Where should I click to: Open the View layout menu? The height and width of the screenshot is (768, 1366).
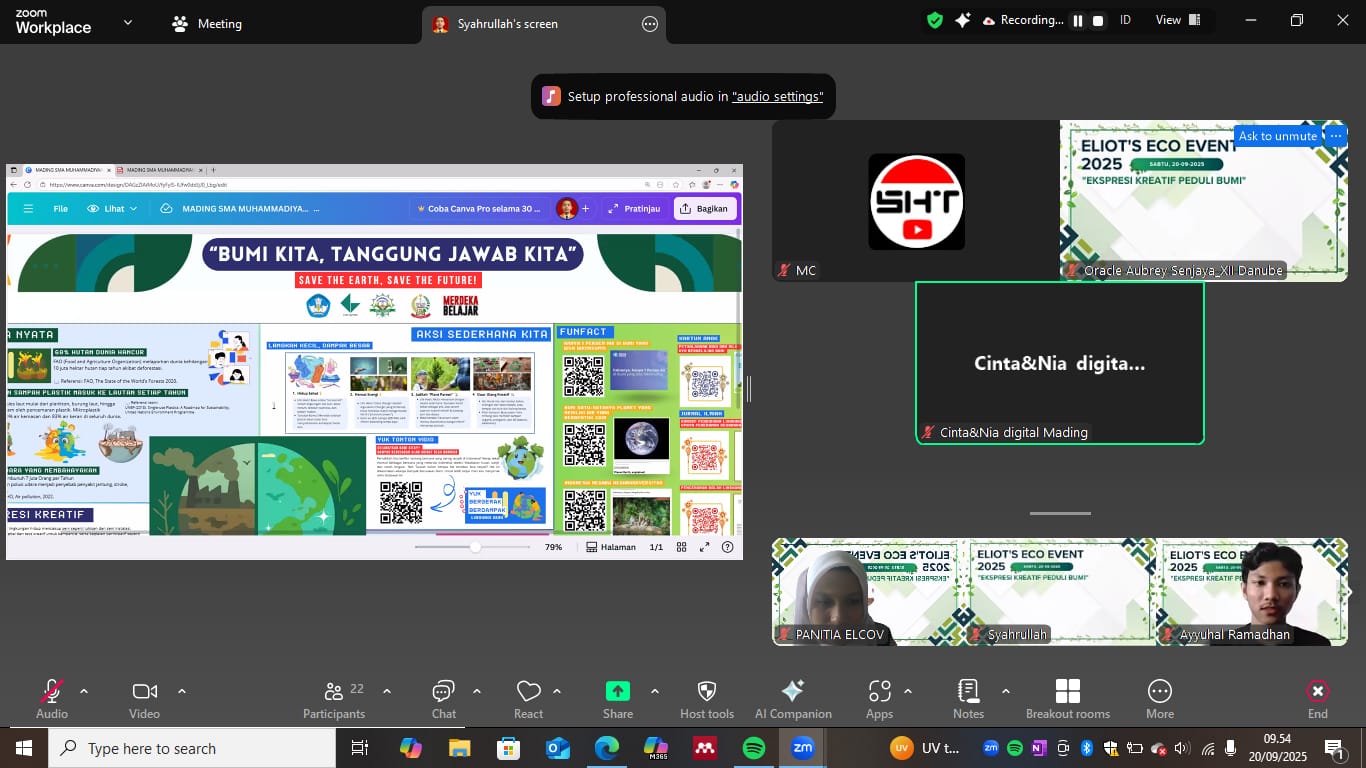tap(1168, 20)
